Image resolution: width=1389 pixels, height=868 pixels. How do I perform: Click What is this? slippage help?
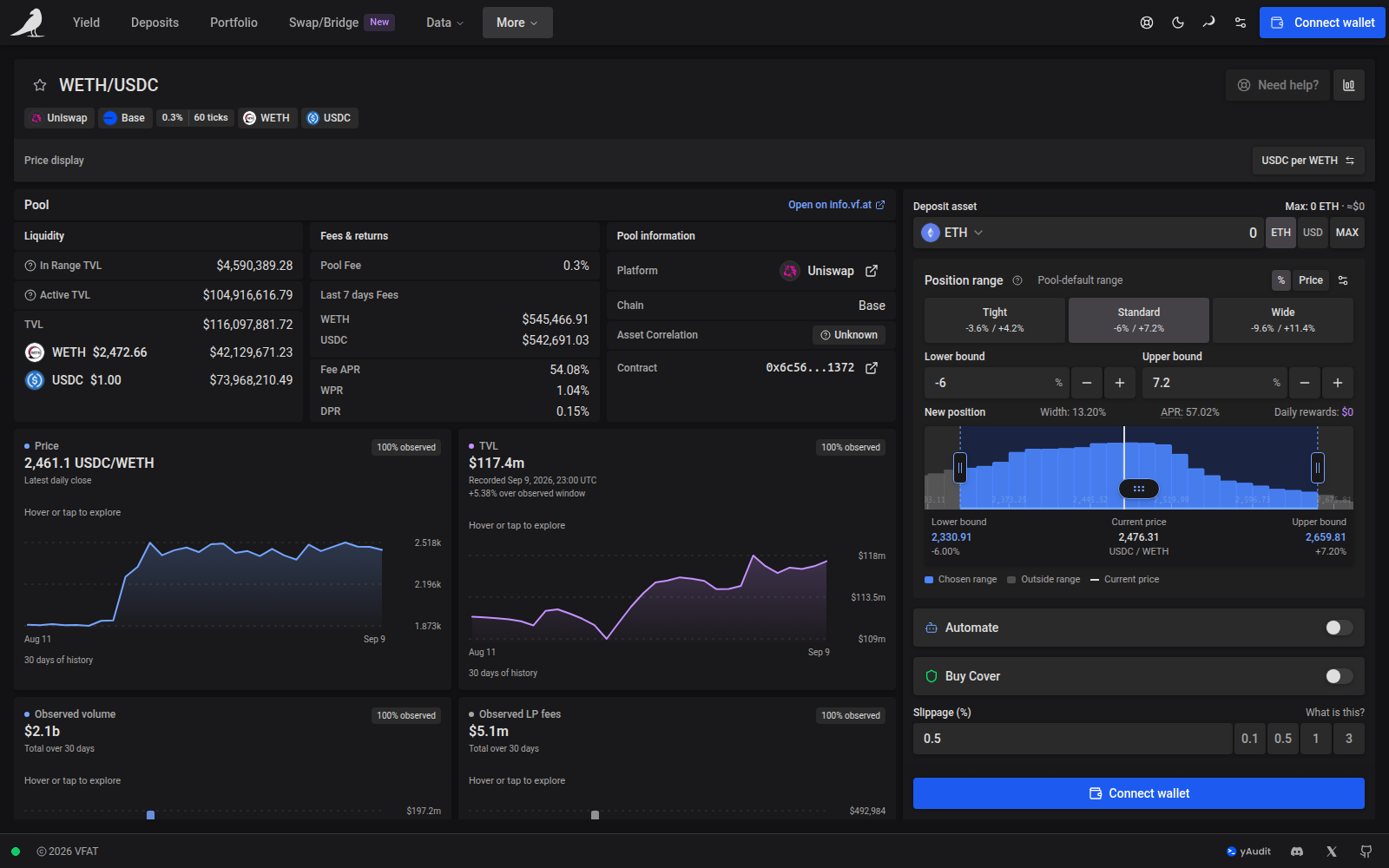1335,713
